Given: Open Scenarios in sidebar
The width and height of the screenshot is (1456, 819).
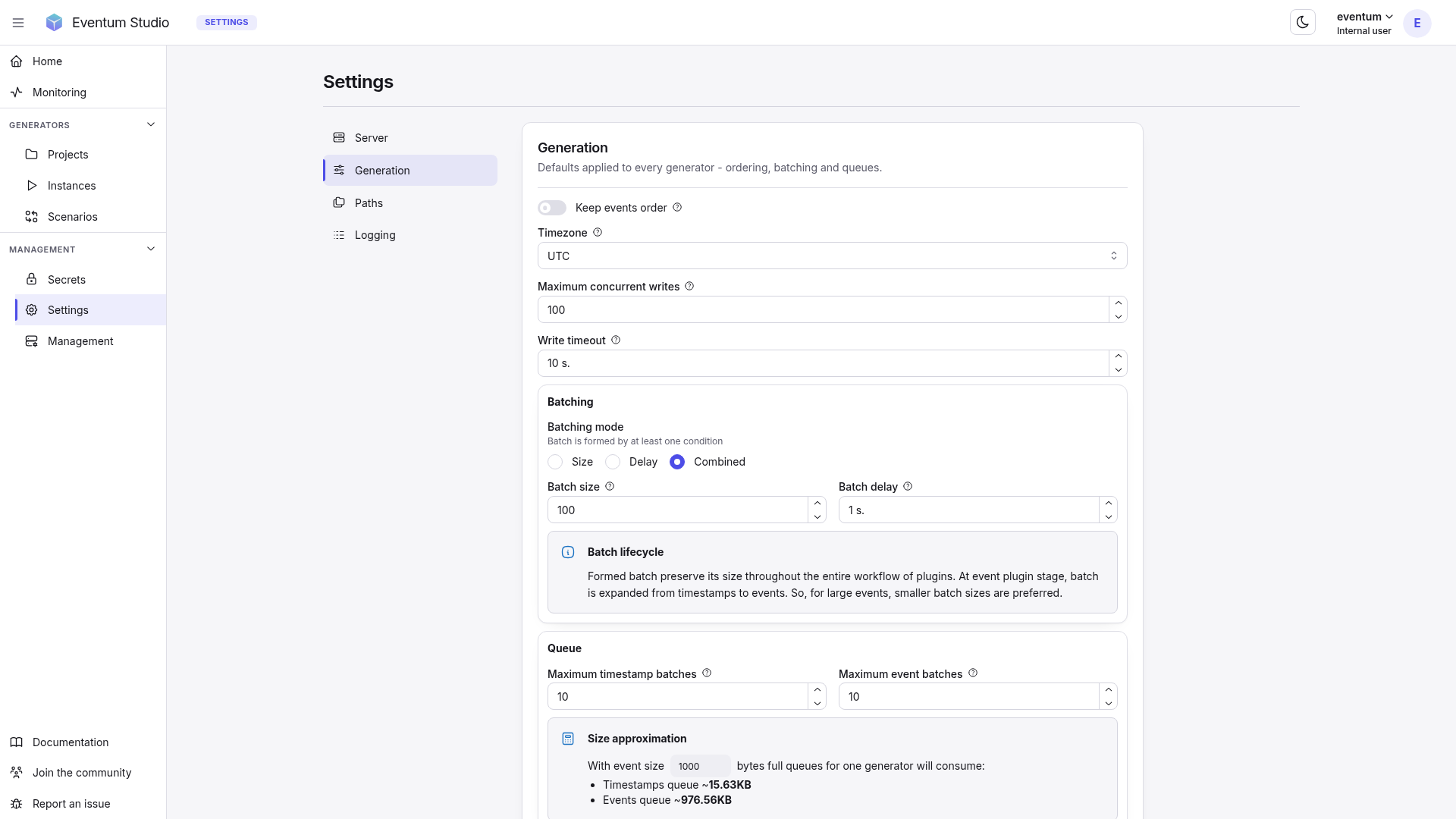Looking at the screenshot, I should (x=90, y=217).
